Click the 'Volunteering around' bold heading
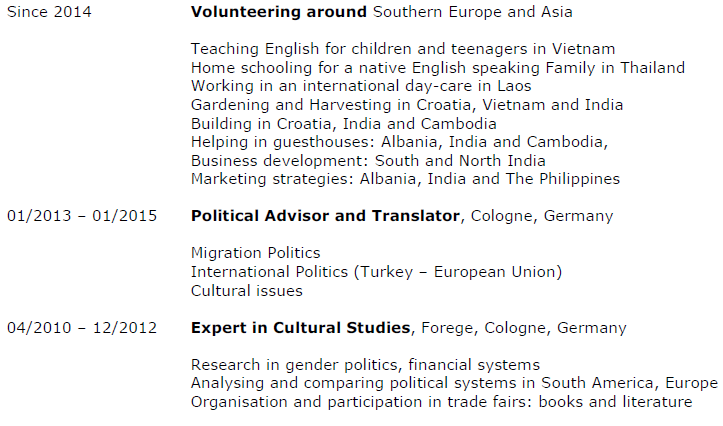 279,12
